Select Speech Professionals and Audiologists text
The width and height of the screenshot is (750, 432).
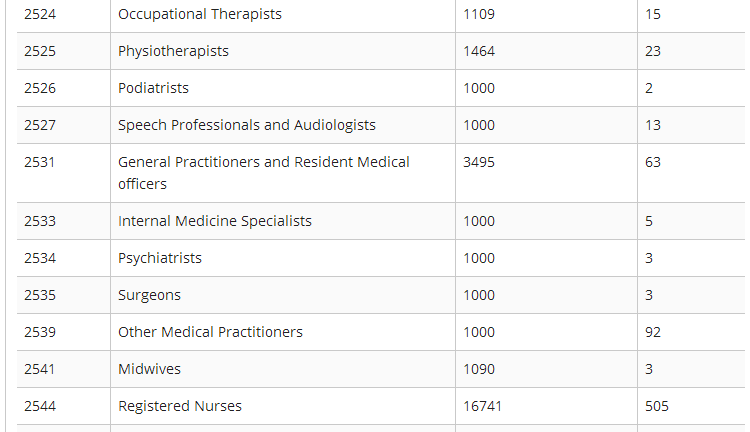point(247,125)
